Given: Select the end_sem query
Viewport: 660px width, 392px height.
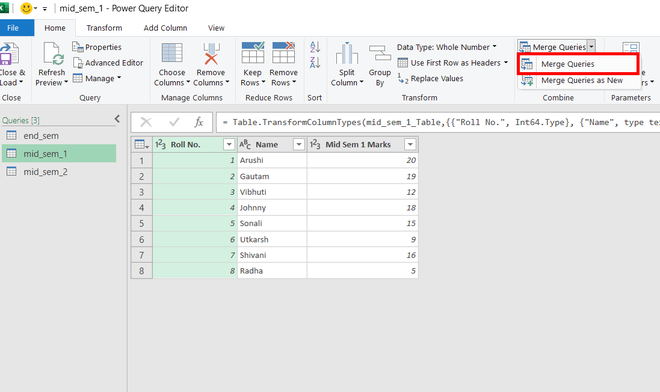Looking at the screenshot, I should coord(59,136).
